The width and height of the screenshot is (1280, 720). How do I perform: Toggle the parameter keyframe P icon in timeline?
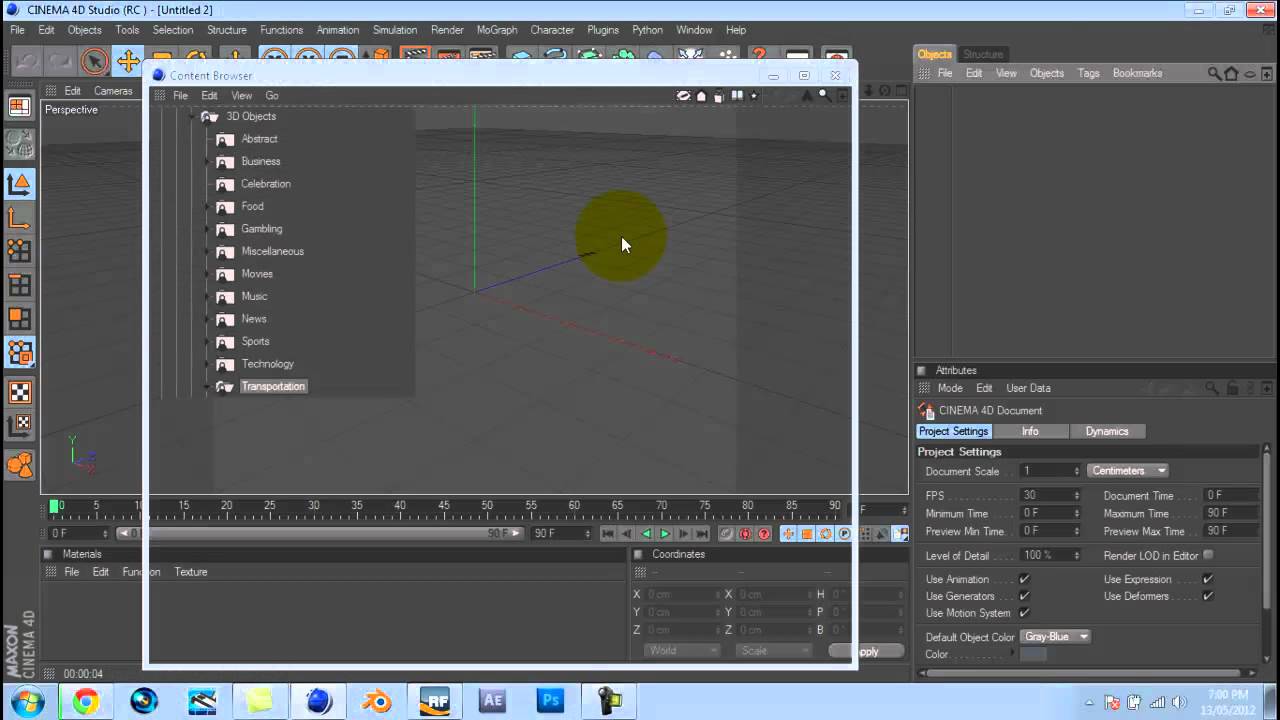(845, 534)
